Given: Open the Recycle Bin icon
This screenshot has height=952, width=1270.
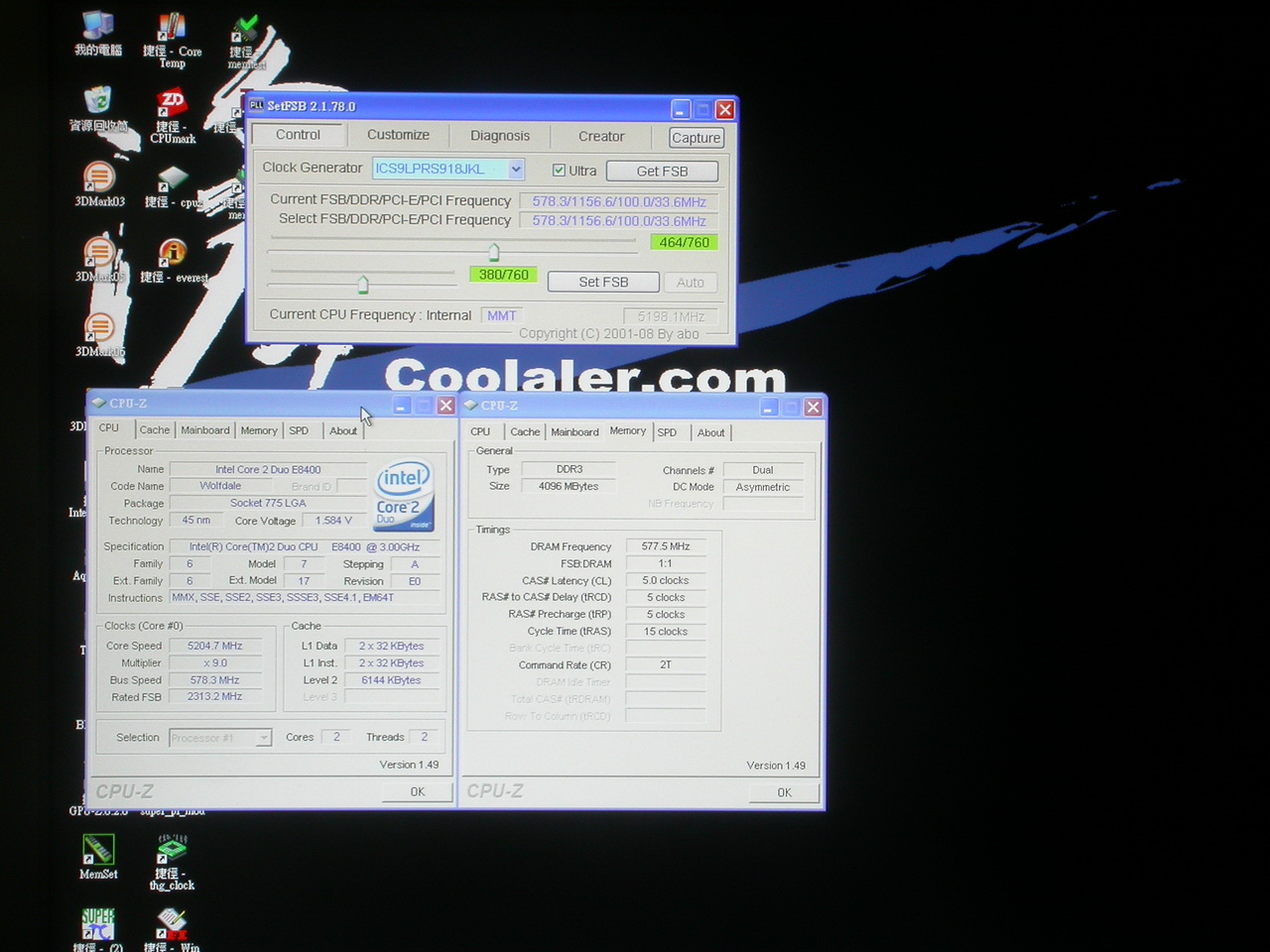Looking at the screenshot, I should (98, 109).
